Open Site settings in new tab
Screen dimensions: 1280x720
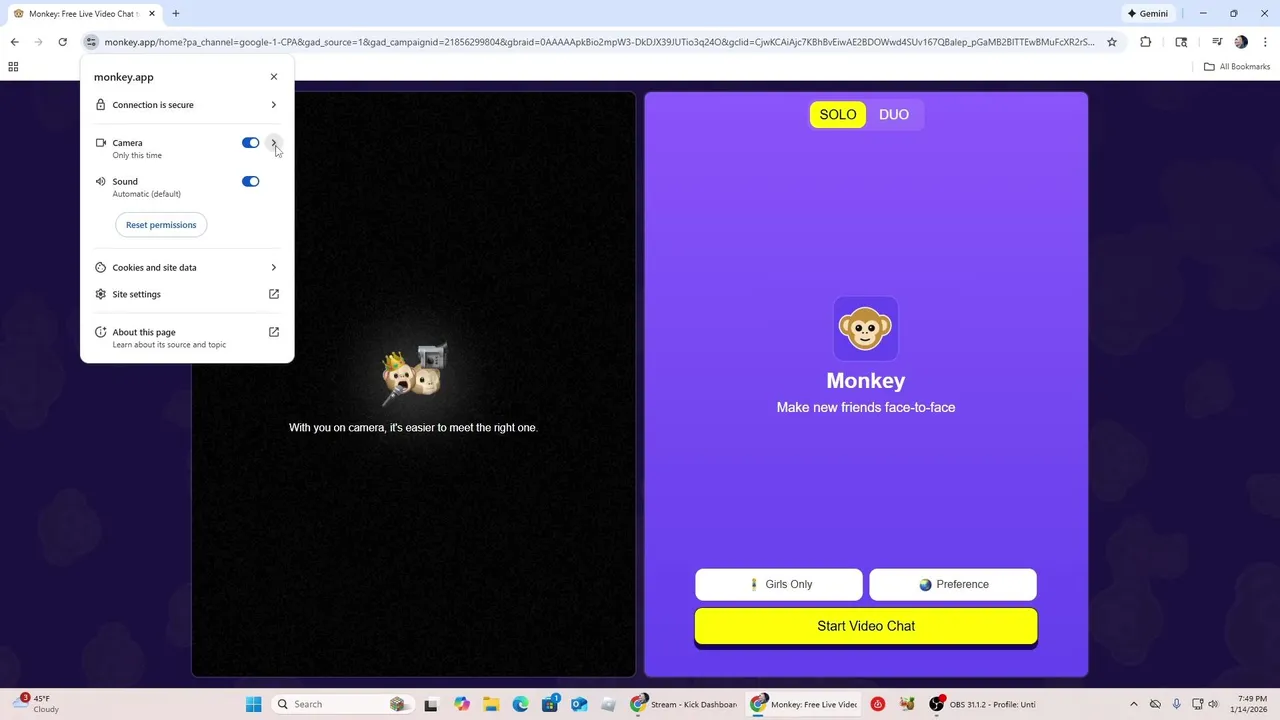(187, 294)
